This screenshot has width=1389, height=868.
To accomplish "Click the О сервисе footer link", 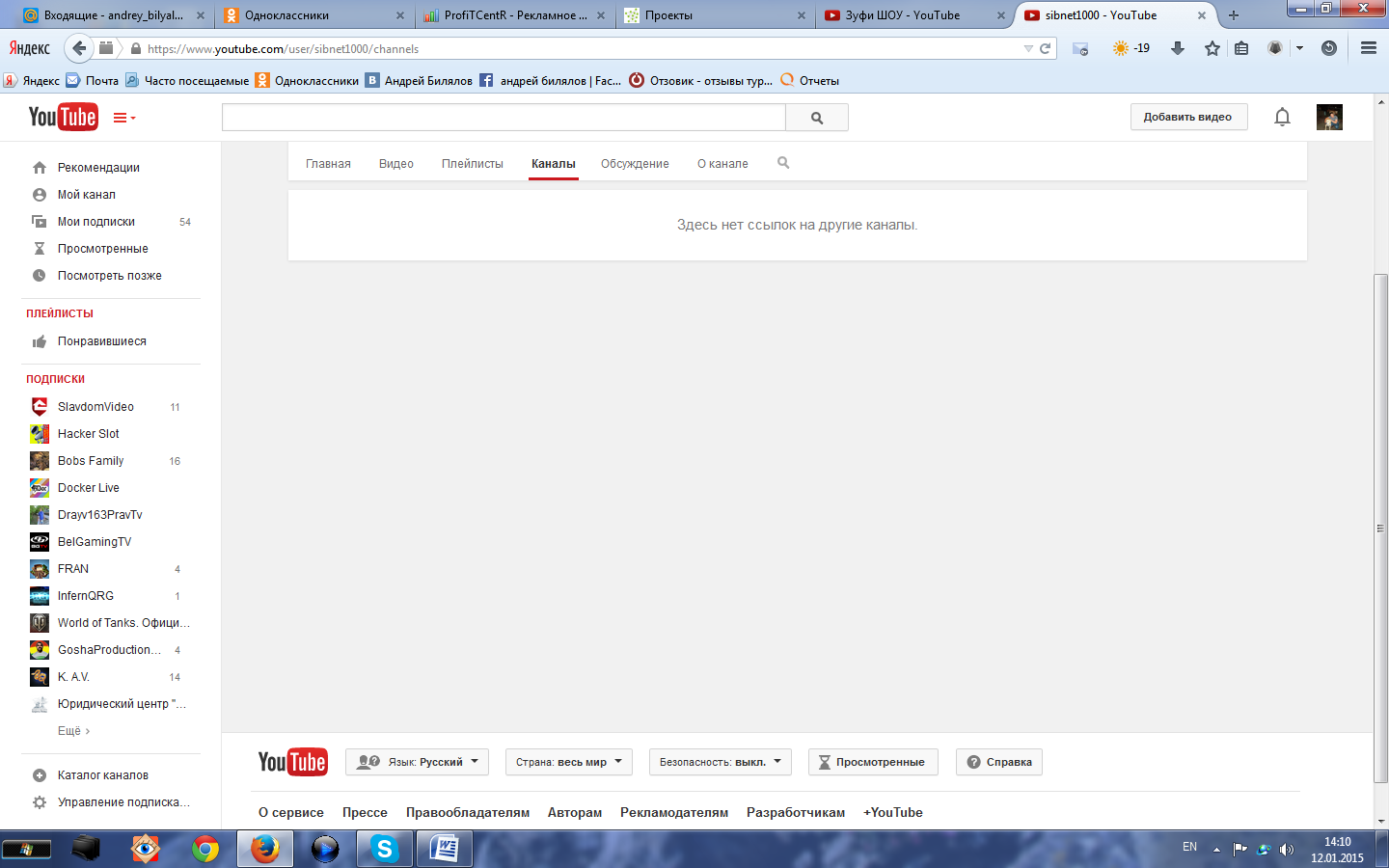I will click(x=291, y=812).
